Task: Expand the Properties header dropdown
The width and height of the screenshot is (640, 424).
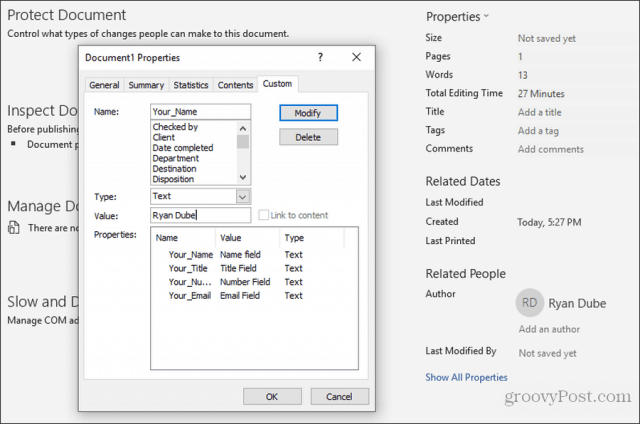Action: [486, 16]
